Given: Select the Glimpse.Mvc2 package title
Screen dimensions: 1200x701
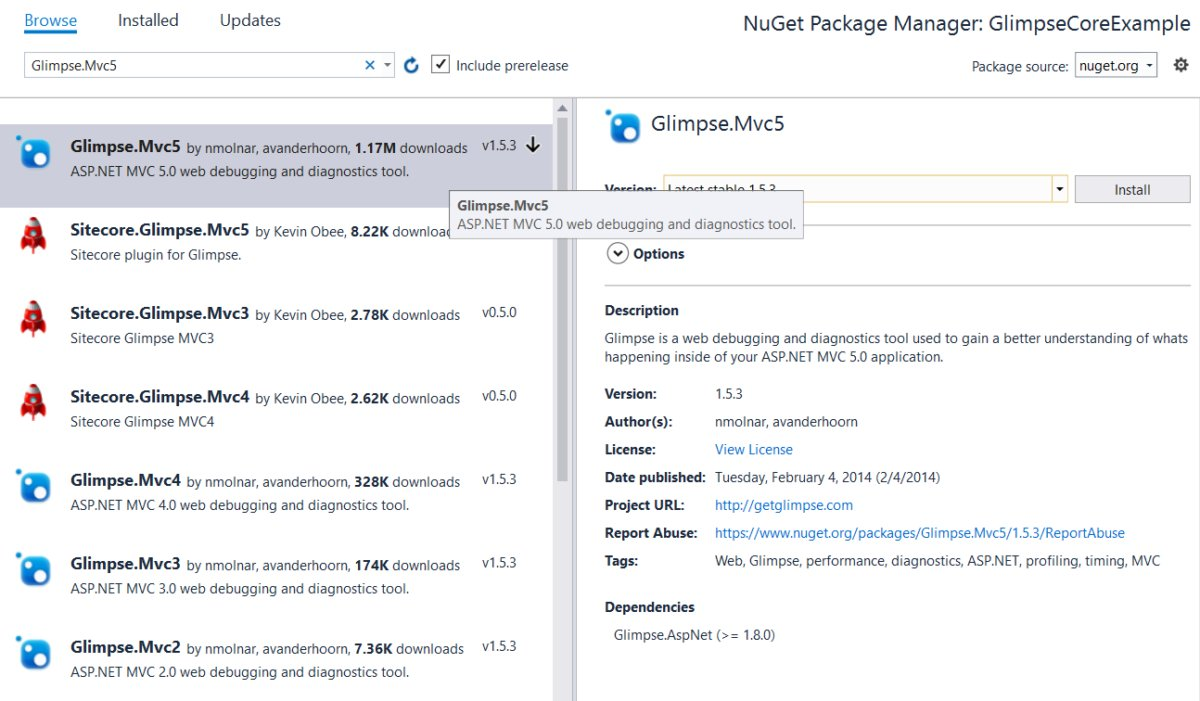Looking at the screenshot, I should coord(126,648).
